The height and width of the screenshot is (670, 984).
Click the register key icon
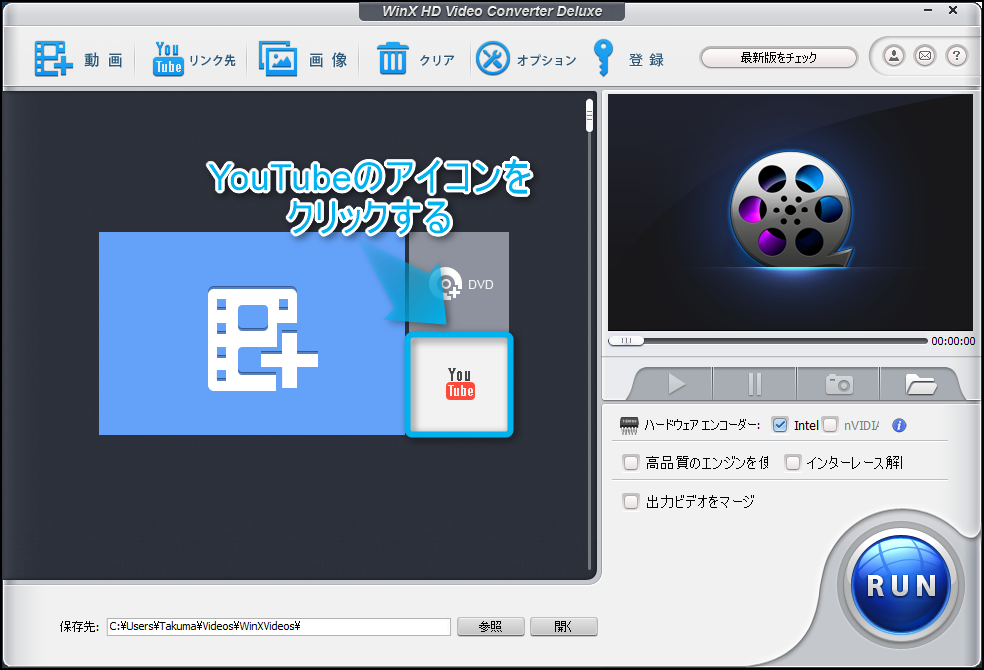point(603,58)
